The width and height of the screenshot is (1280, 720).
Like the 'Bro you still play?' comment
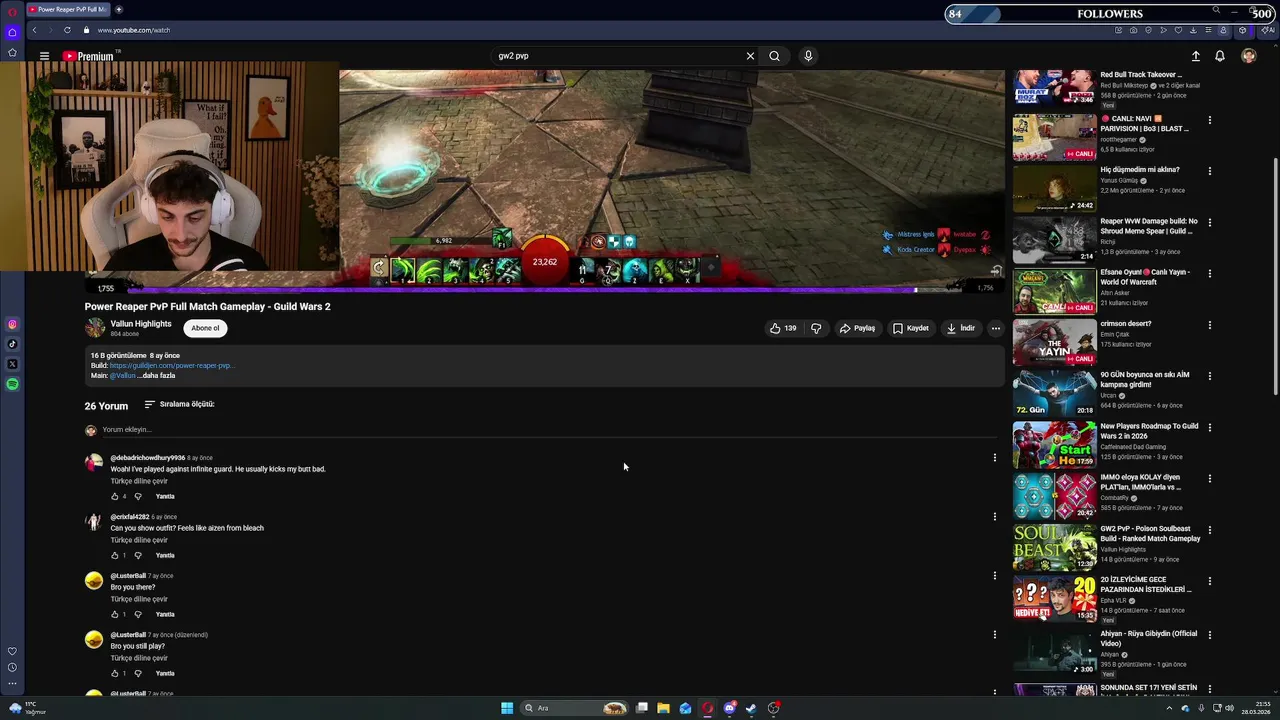pos(115,673)
